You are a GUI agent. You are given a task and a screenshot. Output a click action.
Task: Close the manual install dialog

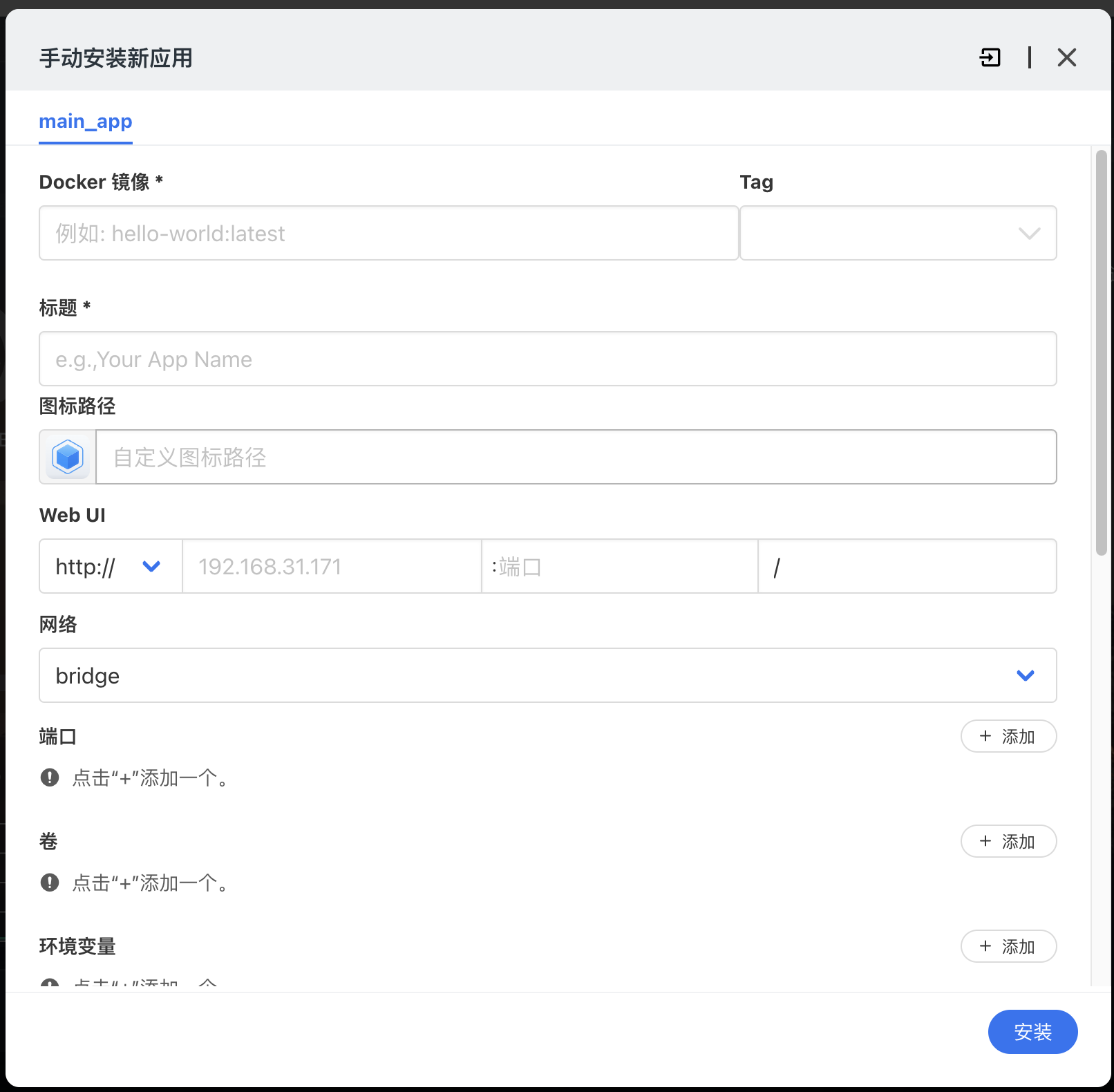pyautogui.click(x=1066, y=57)
